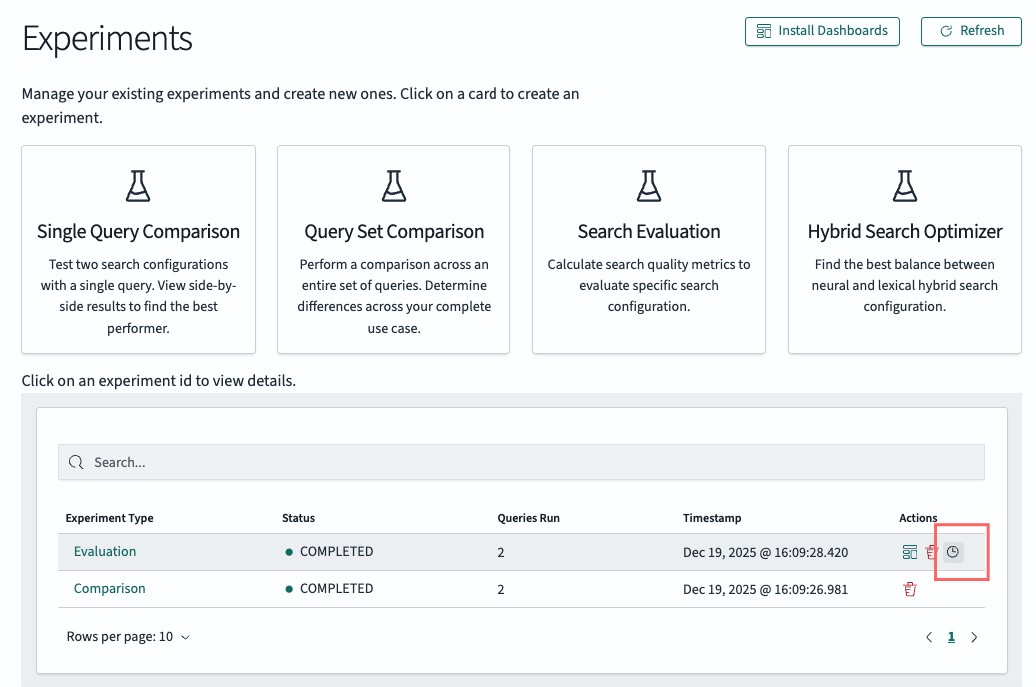1036x687 pixels.
Task: Click the Hybrid Search Optimizer flask icon
Action: coord(905,186)
